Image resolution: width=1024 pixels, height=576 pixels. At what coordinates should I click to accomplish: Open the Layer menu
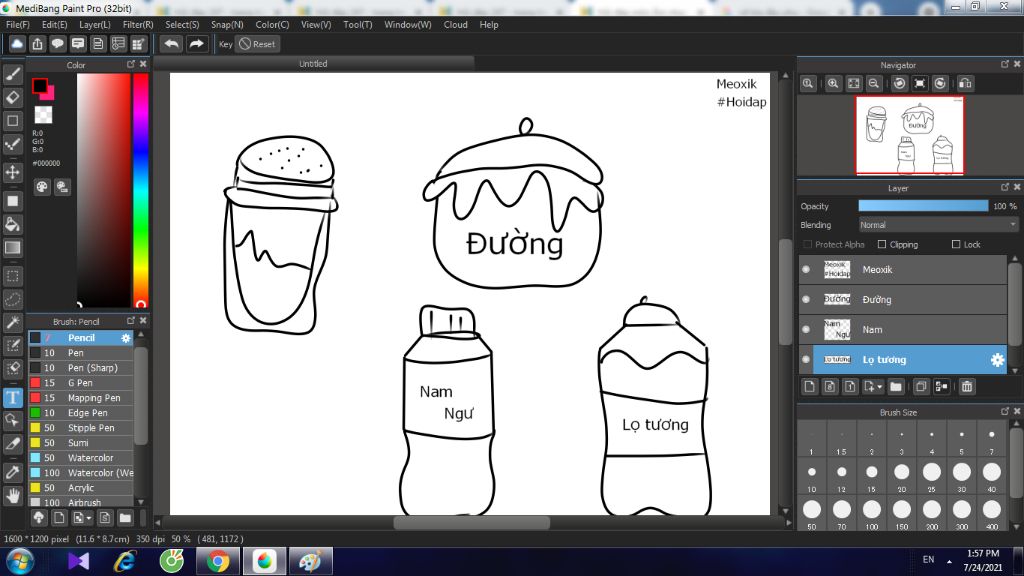(95, 25)
